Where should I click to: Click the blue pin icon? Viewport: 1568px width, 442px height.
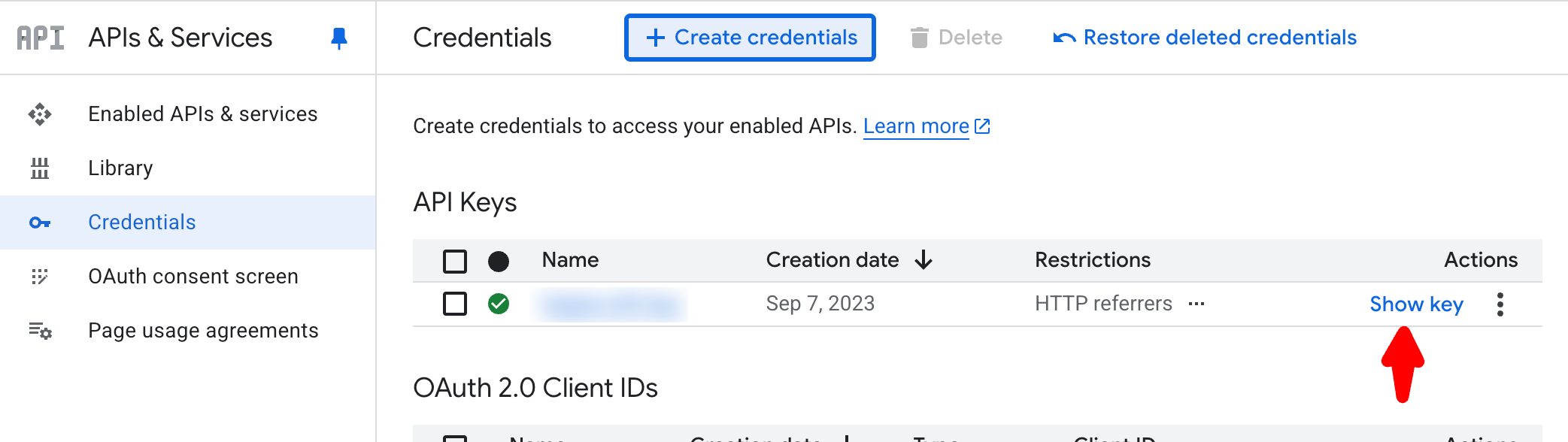coord(339,38)
